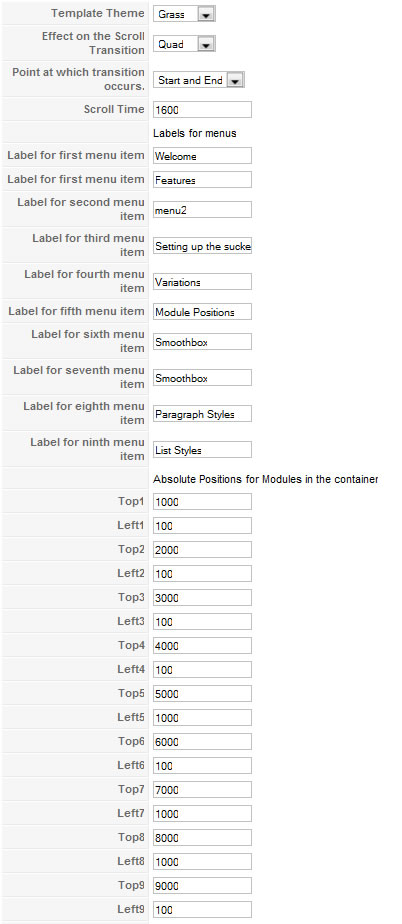The width and height of the screenshot is (402, 924).
Task: Focus the Left8 position field
Action: 202,862
